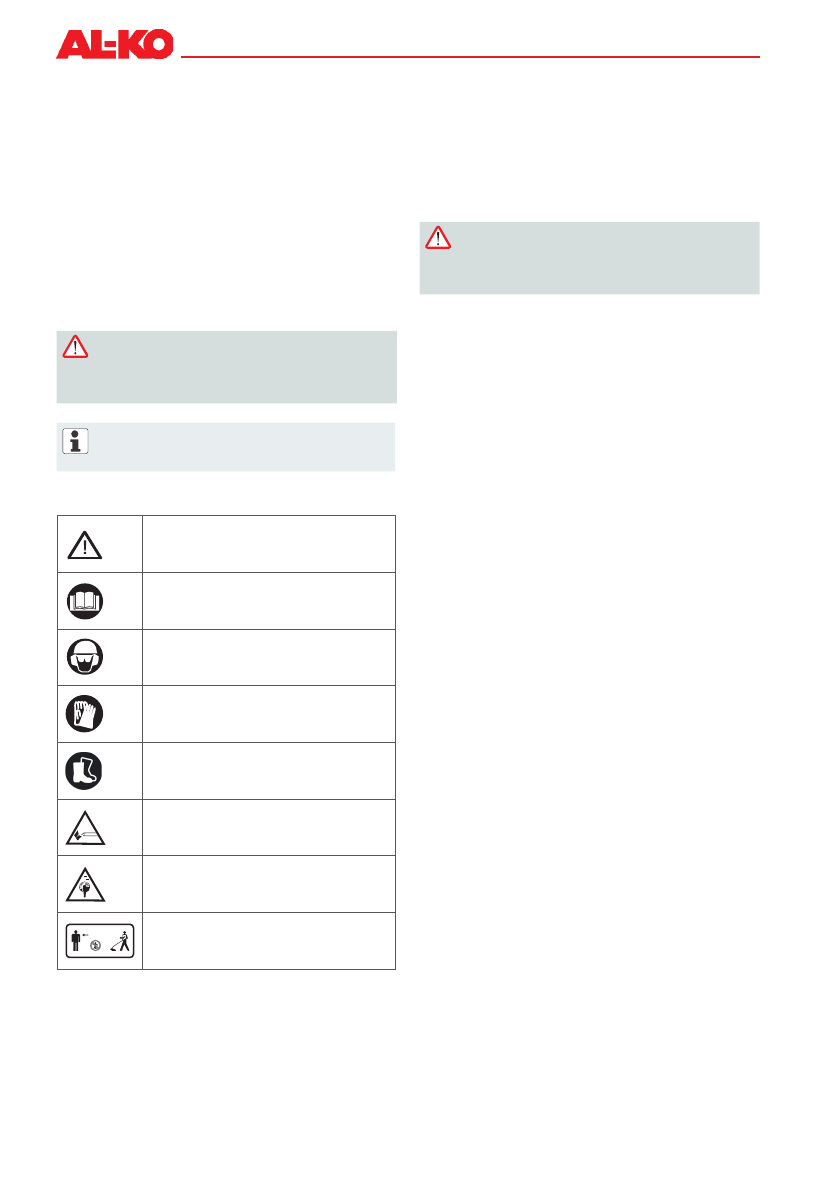Click the empty cell beside the boots symbol
This screenshot has width=839, height=1191.
(x=268, y=770)
